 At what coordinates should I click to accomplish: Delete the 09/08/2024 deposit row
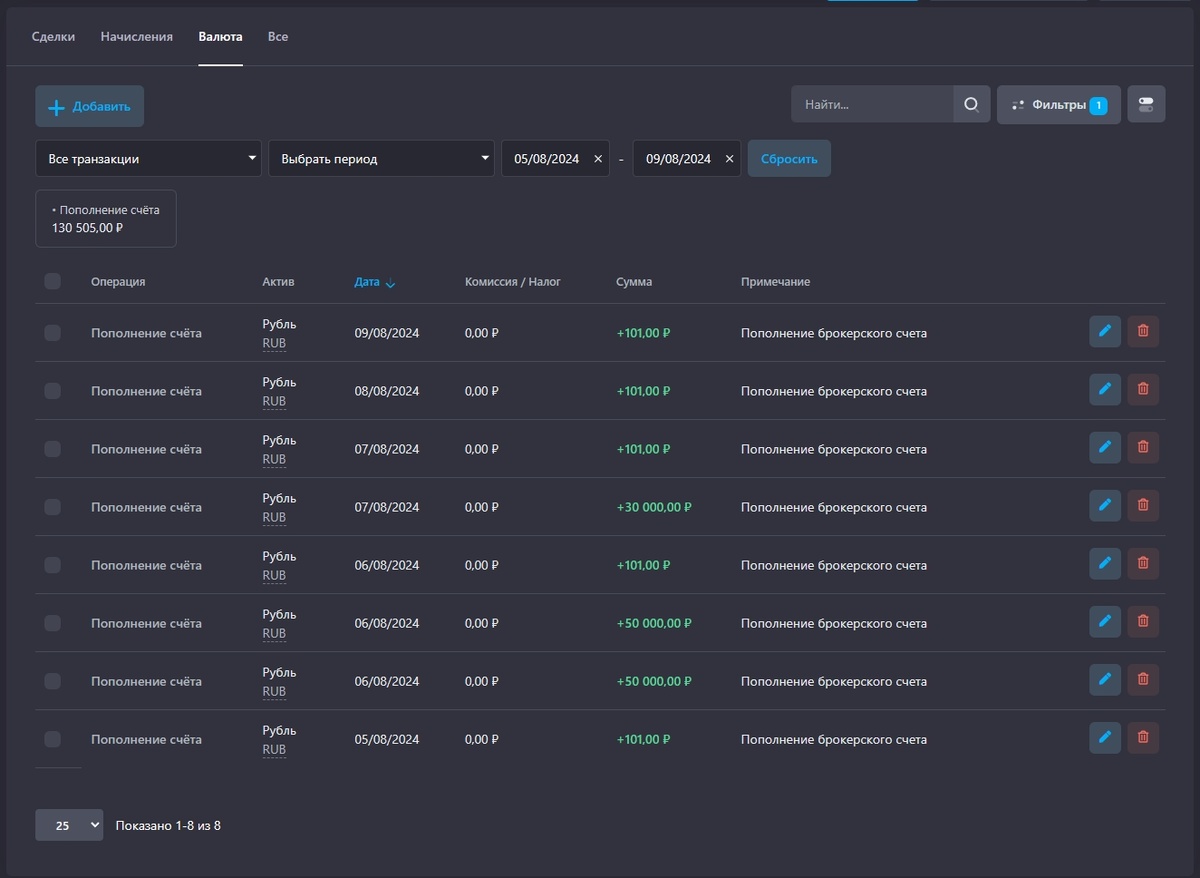click(x=1143, y=331)
